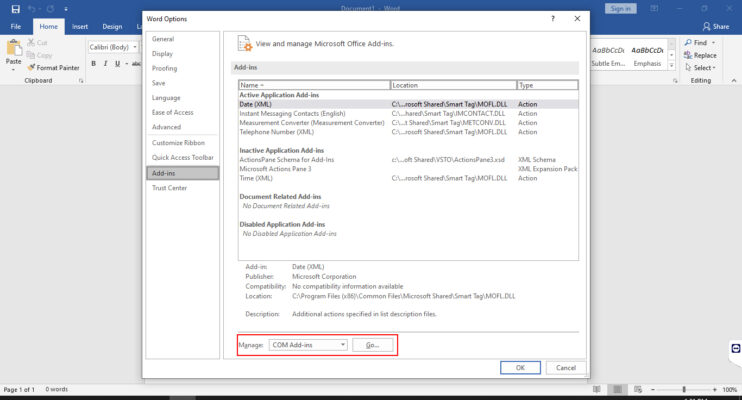Open Customize Quick Access Toolbar dropdown
The image size is (742, 400).
(x=66, y=9)
